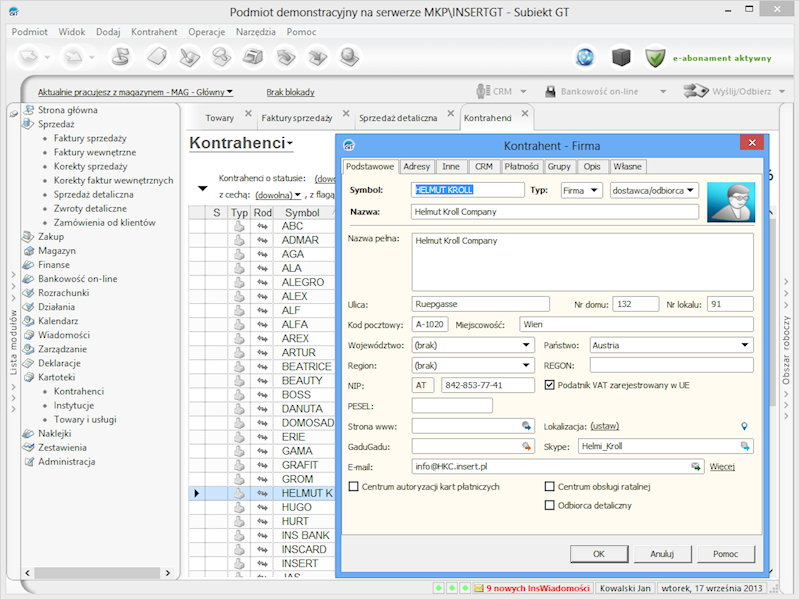Select Towary i usługi in Kartoteki
The height and width of the screenshot is (600, 800).
(x=85, y=419)
